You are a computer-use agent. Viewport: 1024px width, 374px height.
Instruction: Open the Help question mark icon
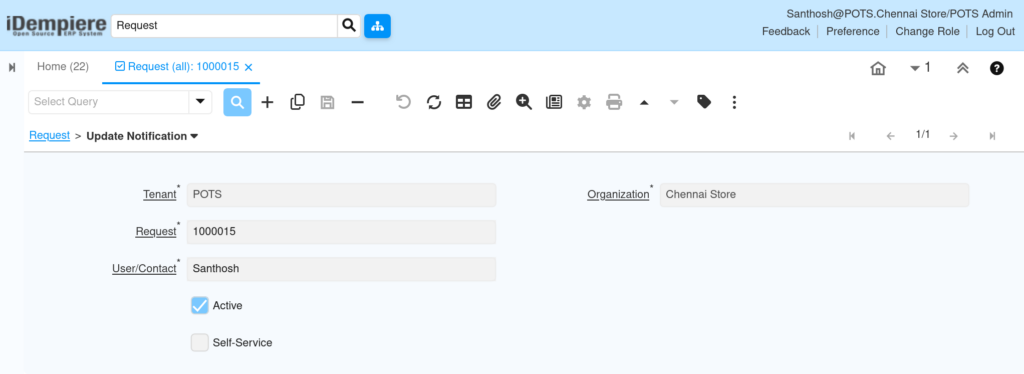(997, 68)
